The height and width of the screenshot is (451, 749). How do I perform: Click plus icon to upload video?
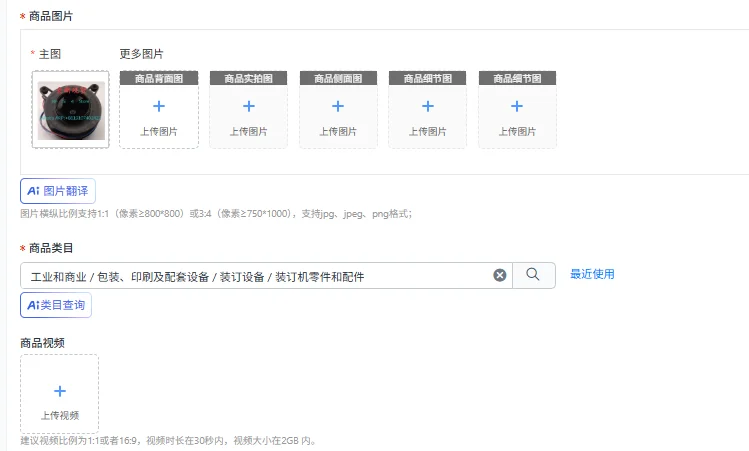pos(60,391)
